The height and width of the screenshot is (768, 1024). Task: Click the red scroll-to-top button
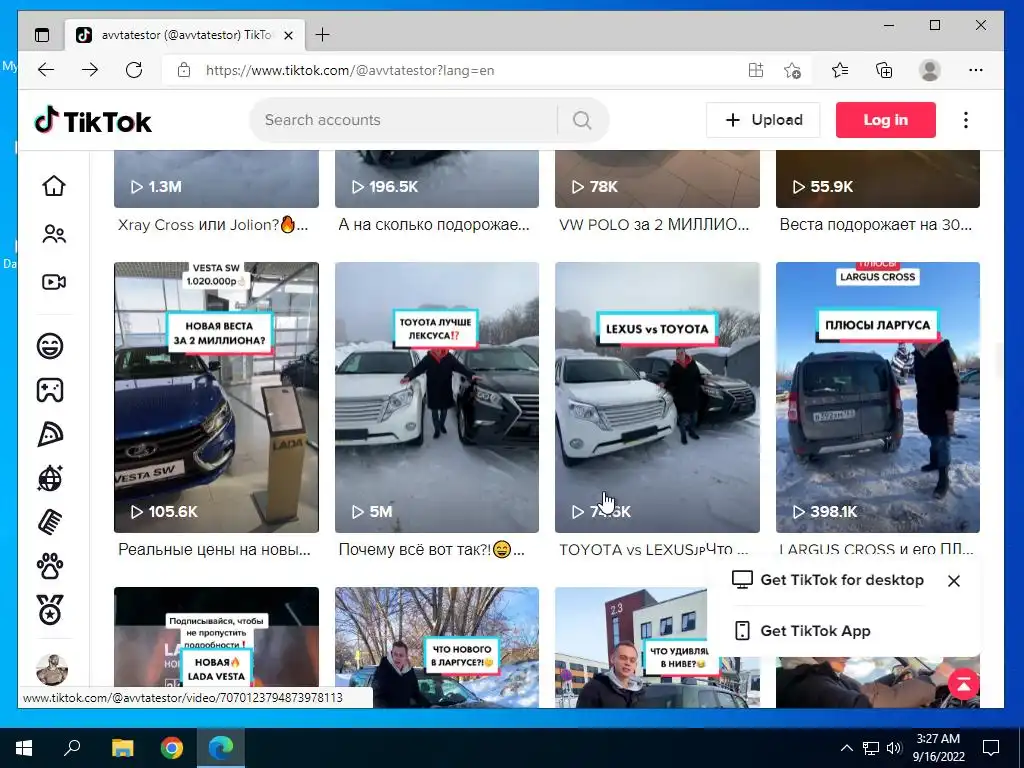pos(963,684)
